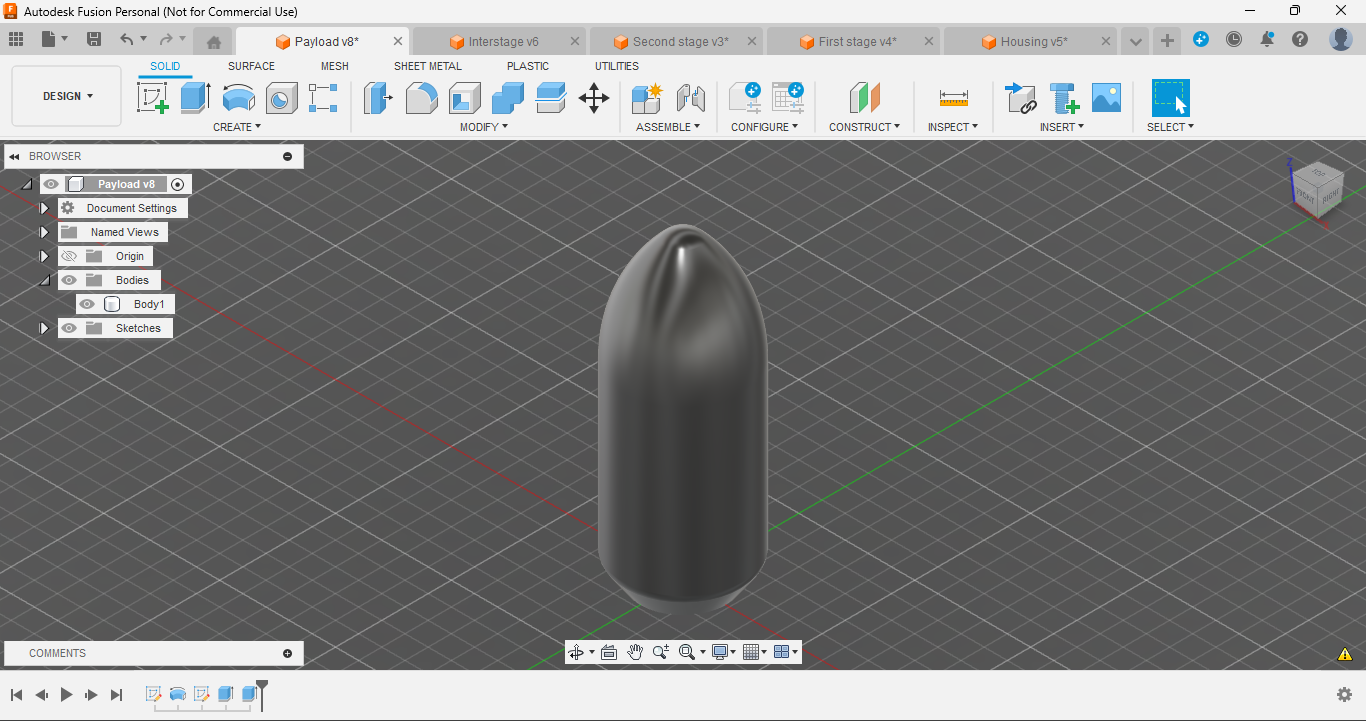The image size is (1366, 721).
Task: Show the hidden Origin folder
Action: 69,256
